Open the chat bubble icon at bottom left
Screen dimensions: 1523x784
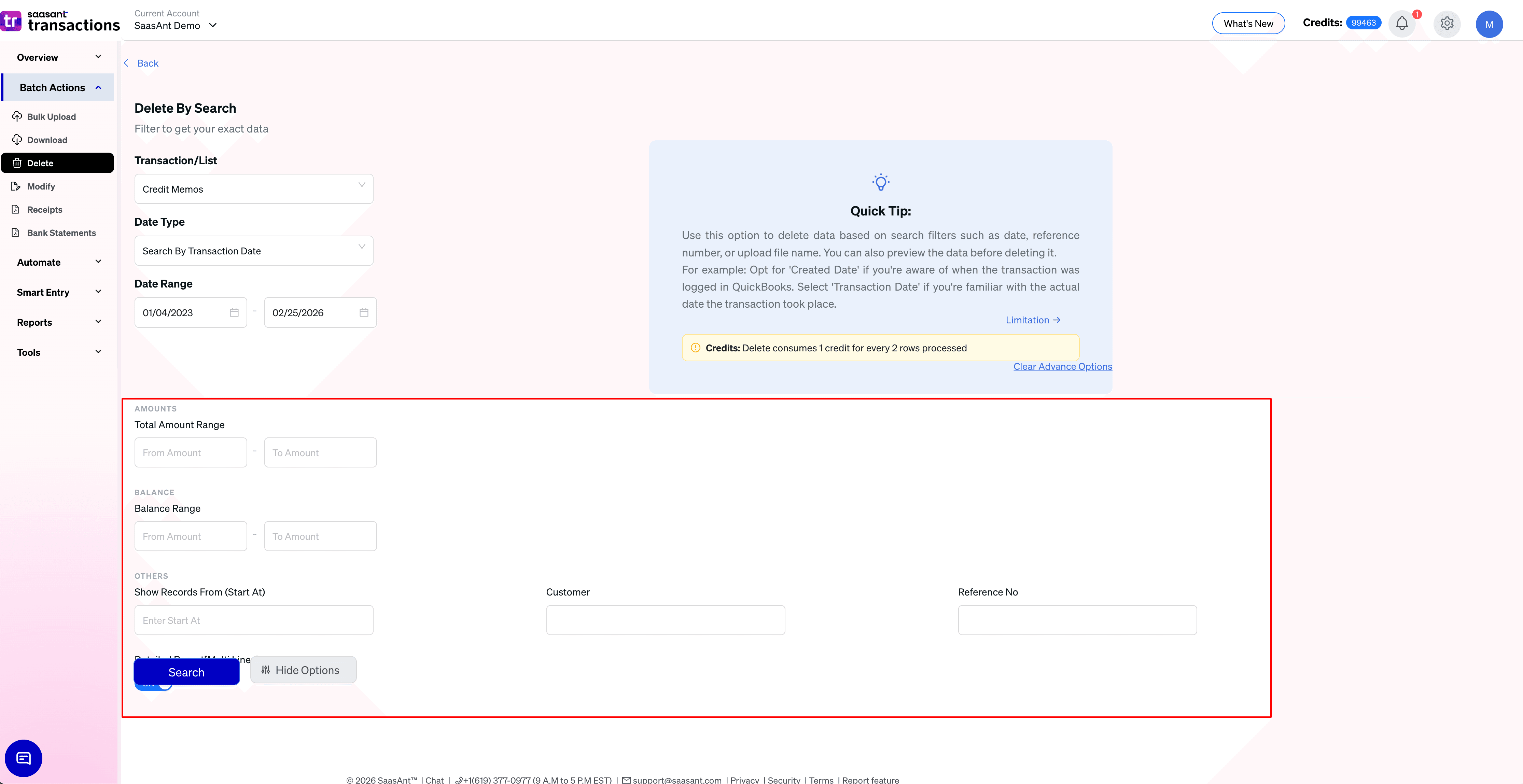pos(23,757)
